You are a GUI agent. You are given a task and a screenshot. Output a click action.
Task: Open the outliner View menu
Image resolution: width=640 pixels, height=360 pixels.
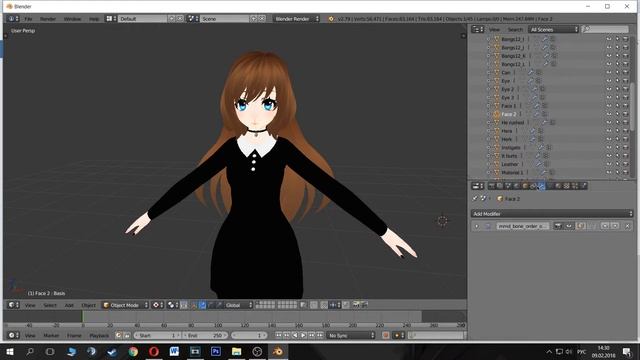coord(494,29)
